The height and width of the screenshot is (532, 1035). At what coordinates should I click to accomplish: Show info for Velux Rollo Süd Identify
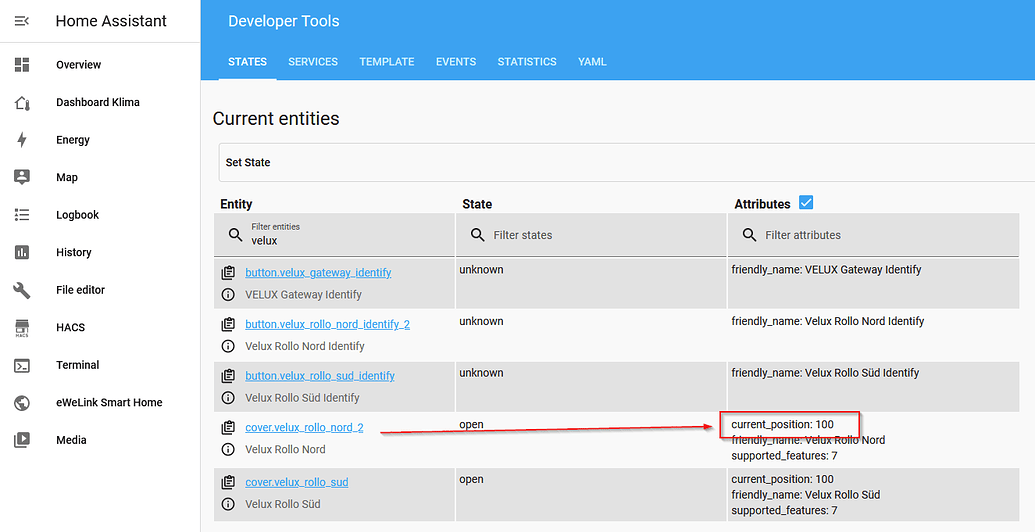coord(228,397)
